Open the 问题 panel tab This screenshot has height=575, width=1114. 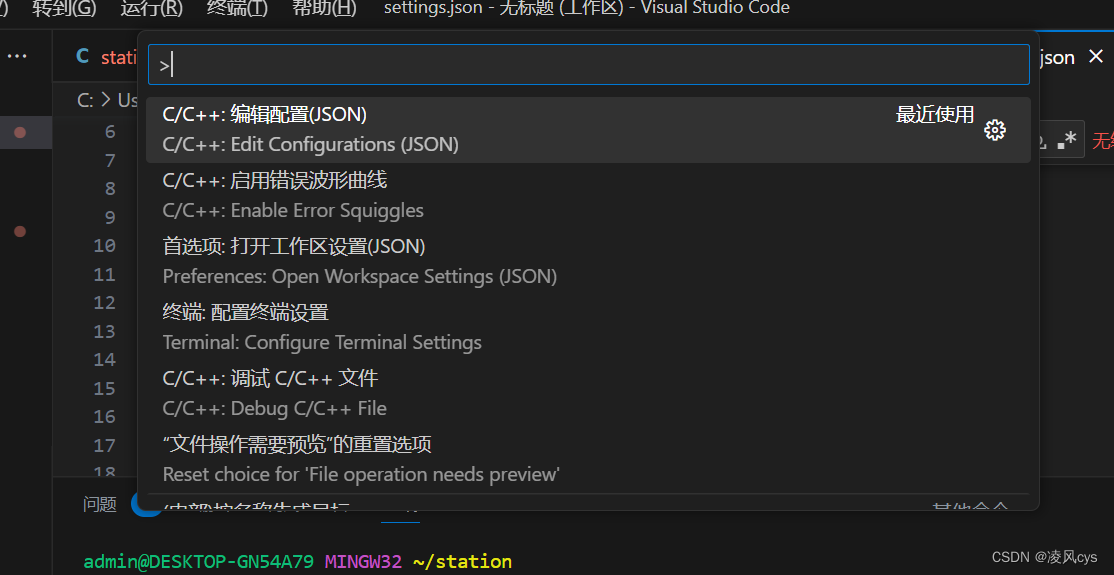[x=99, y=505]
